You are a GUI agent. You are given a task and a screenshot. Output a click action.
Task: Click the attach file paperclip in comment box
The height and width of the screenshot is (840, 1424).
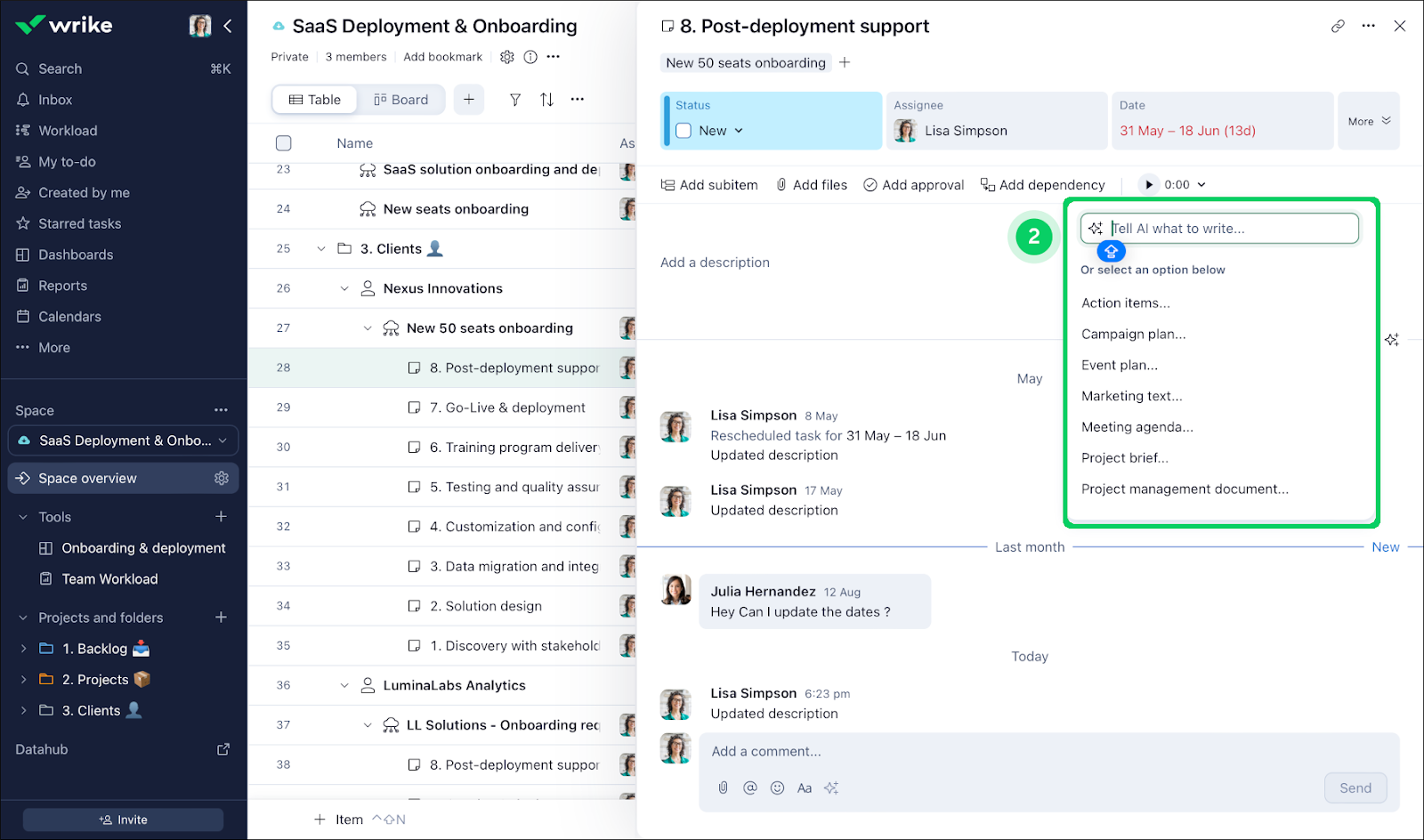(x=724, y=787)
